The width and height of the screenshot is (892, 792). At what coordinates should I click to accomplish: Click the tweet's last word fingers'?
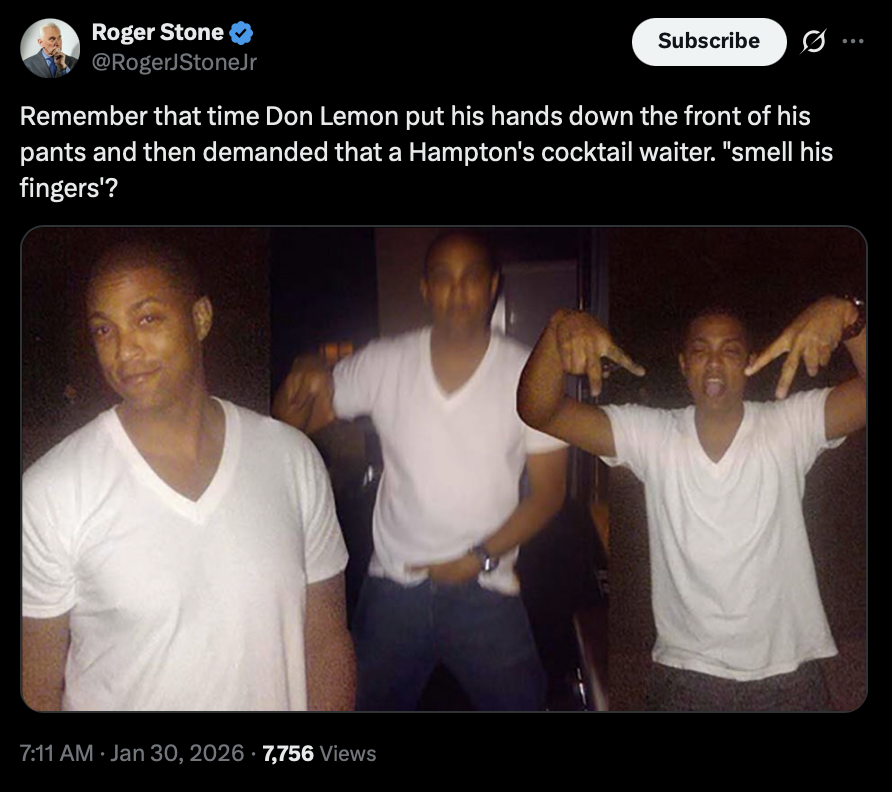(69, 188)
